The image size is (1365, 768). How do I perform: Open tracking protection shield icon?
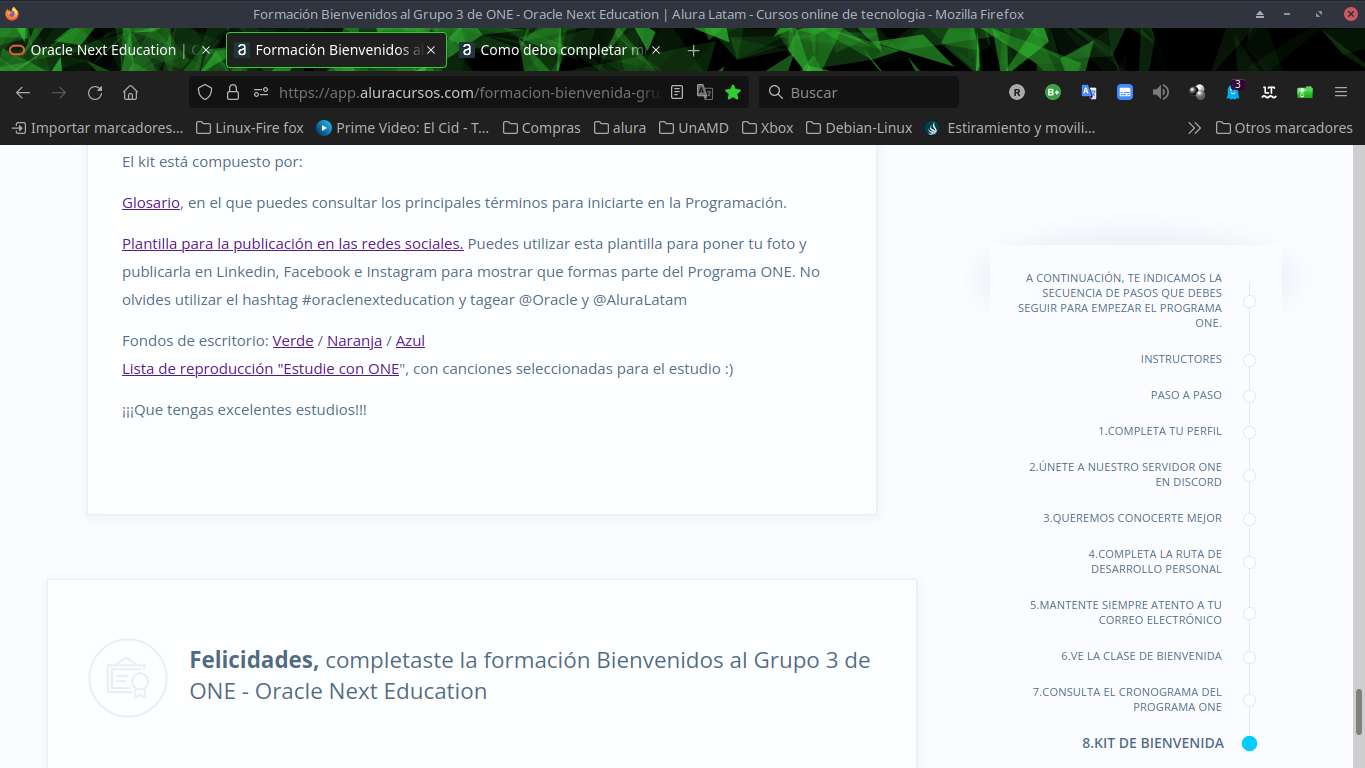tap(205, 92)
